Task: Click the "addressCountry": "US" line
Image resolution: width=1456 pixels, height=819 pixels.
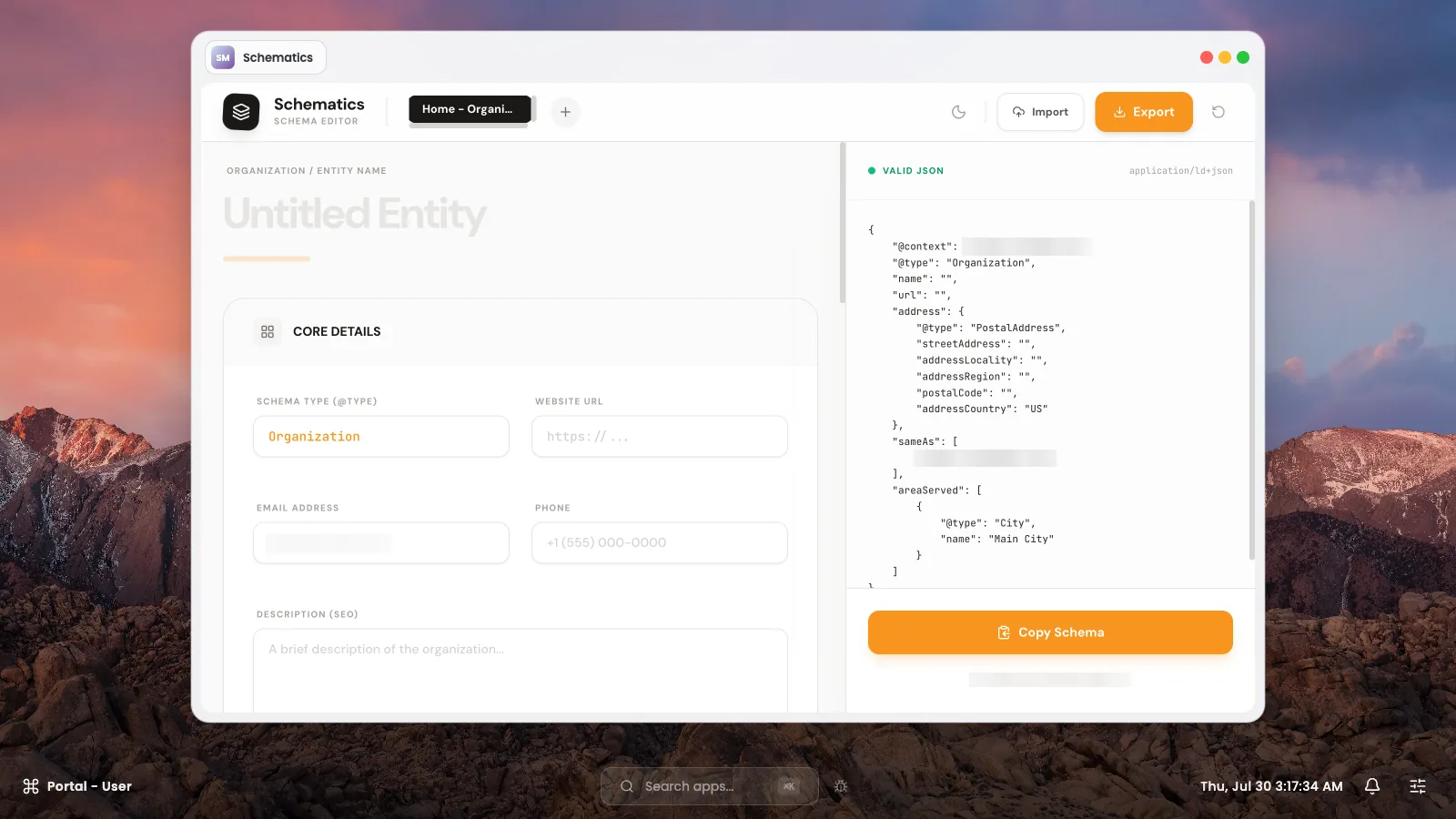Action: [982, 409]
